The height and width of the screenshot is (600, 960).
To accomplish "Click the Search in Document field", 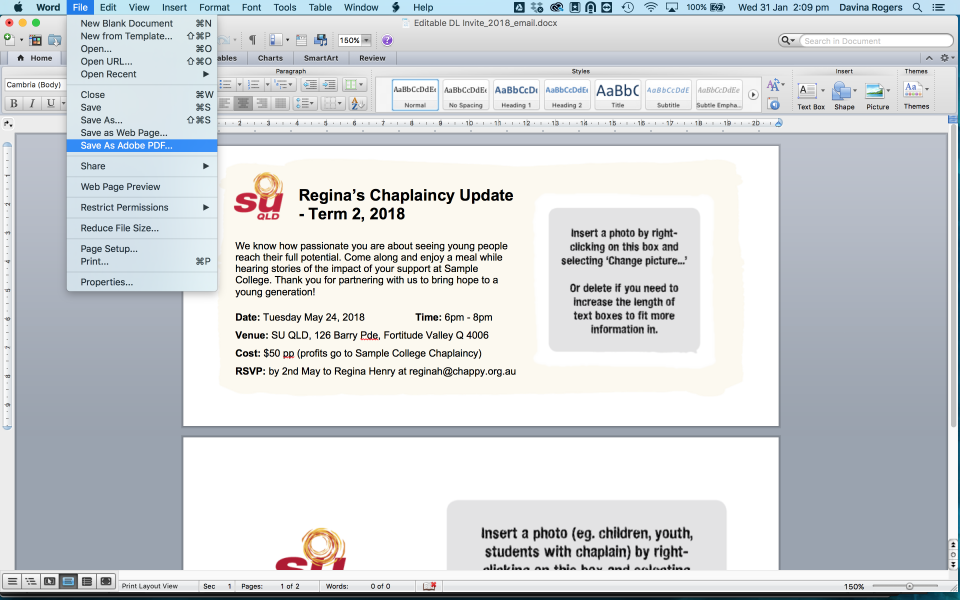I will [877, 41].
